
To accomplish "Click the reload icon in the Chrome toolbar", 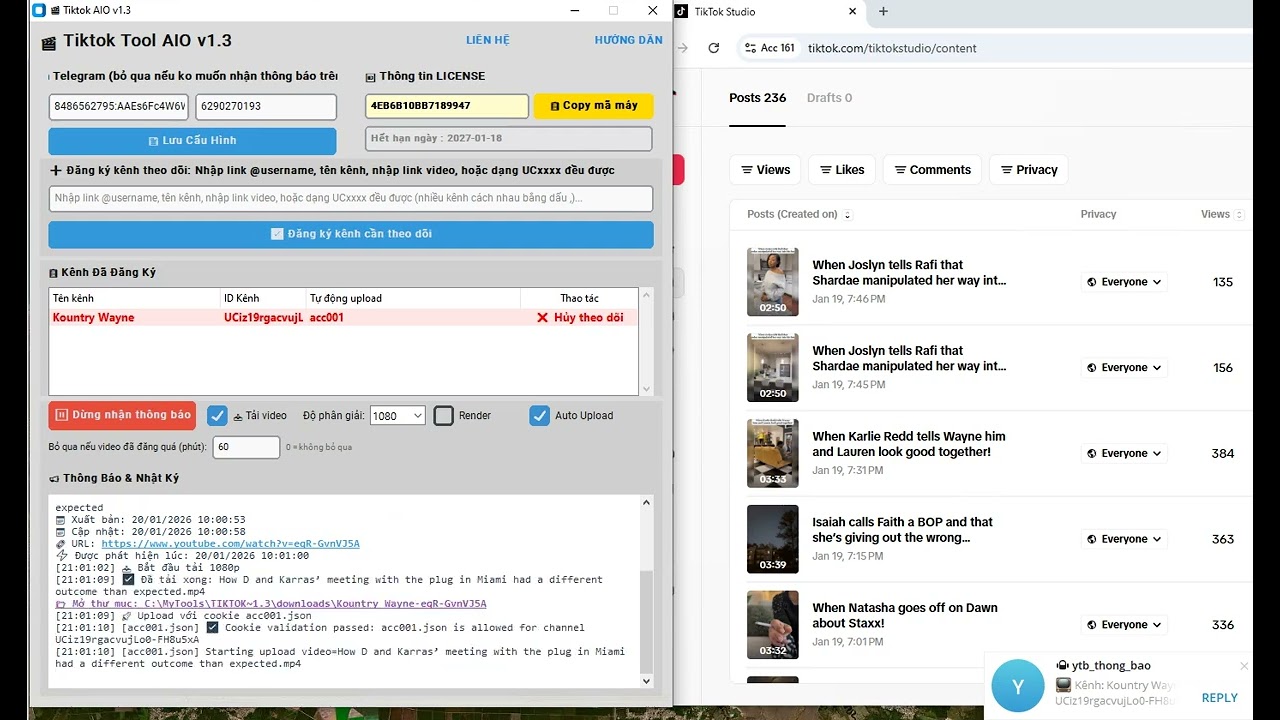I will (713, 48).
